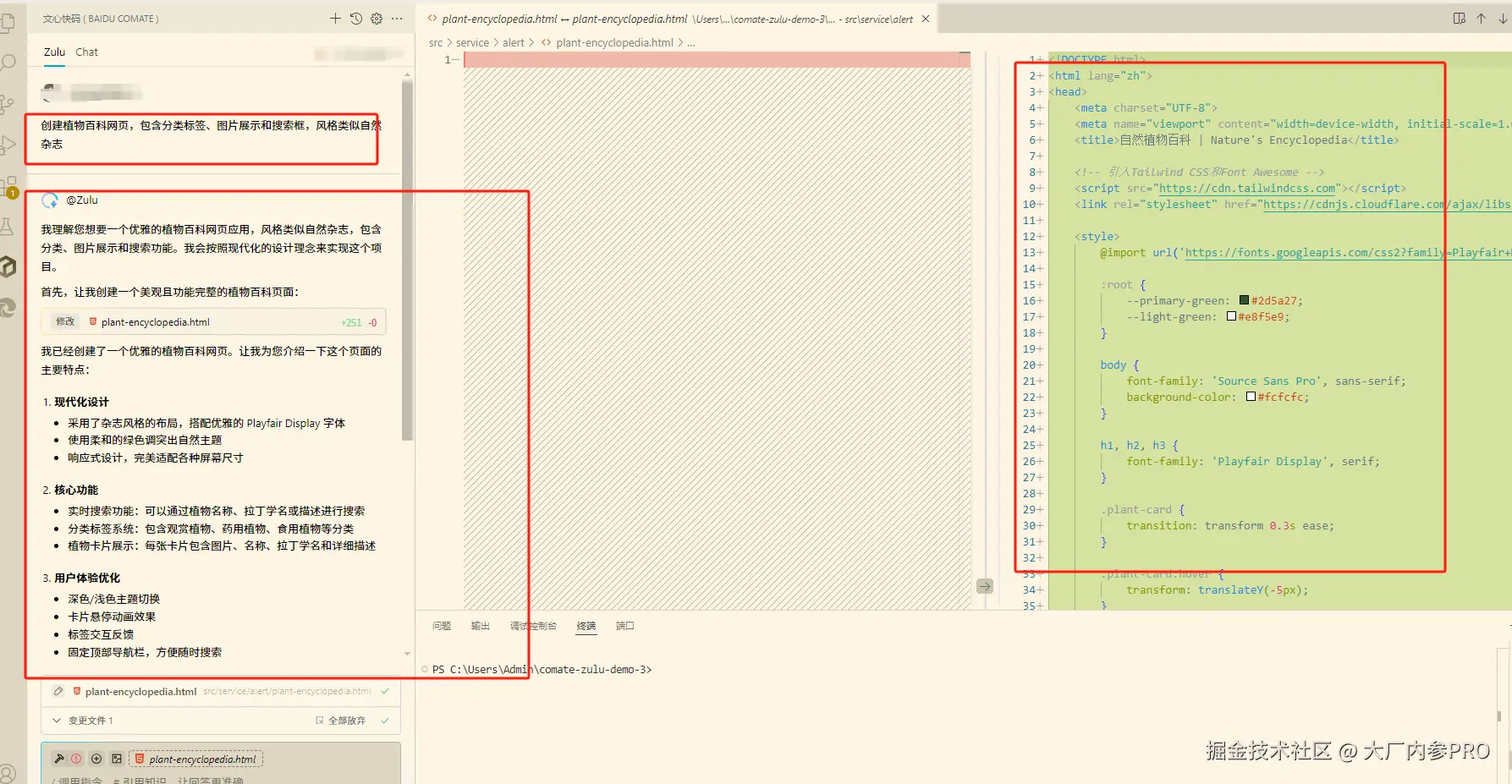1512x784 pixels.
Task: Click the 文心快码 (BAIDU COMATE) panel title
Action: coord(101,19)
